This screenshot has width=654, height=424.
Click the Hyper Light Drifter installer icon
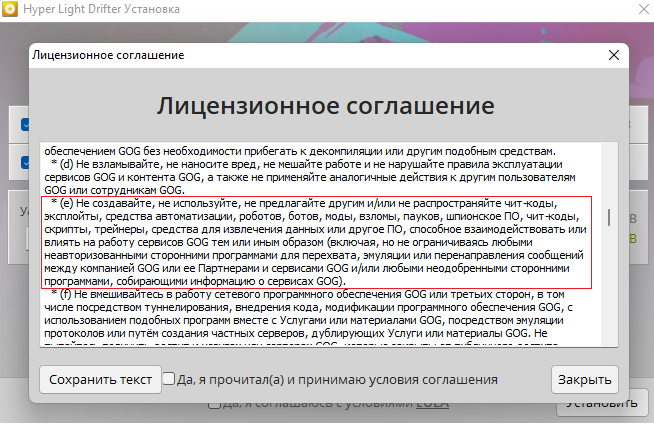click(x=12, y=12)
